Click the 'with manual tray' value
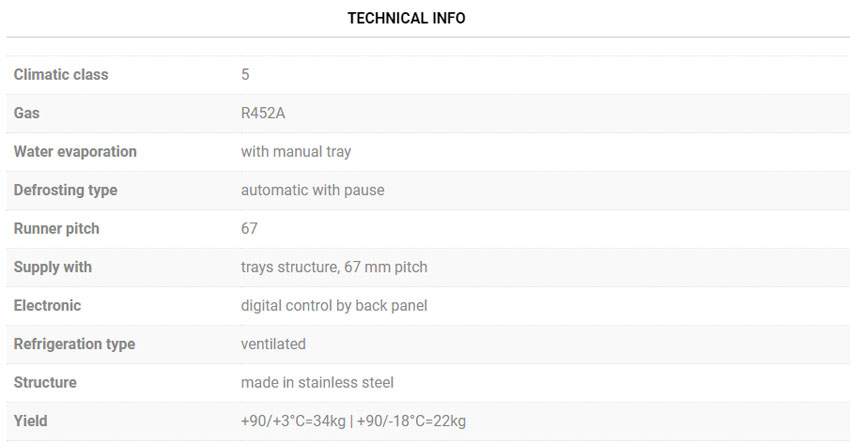The height and width of the screenshot is (444, 850). [x=296, y=152]
